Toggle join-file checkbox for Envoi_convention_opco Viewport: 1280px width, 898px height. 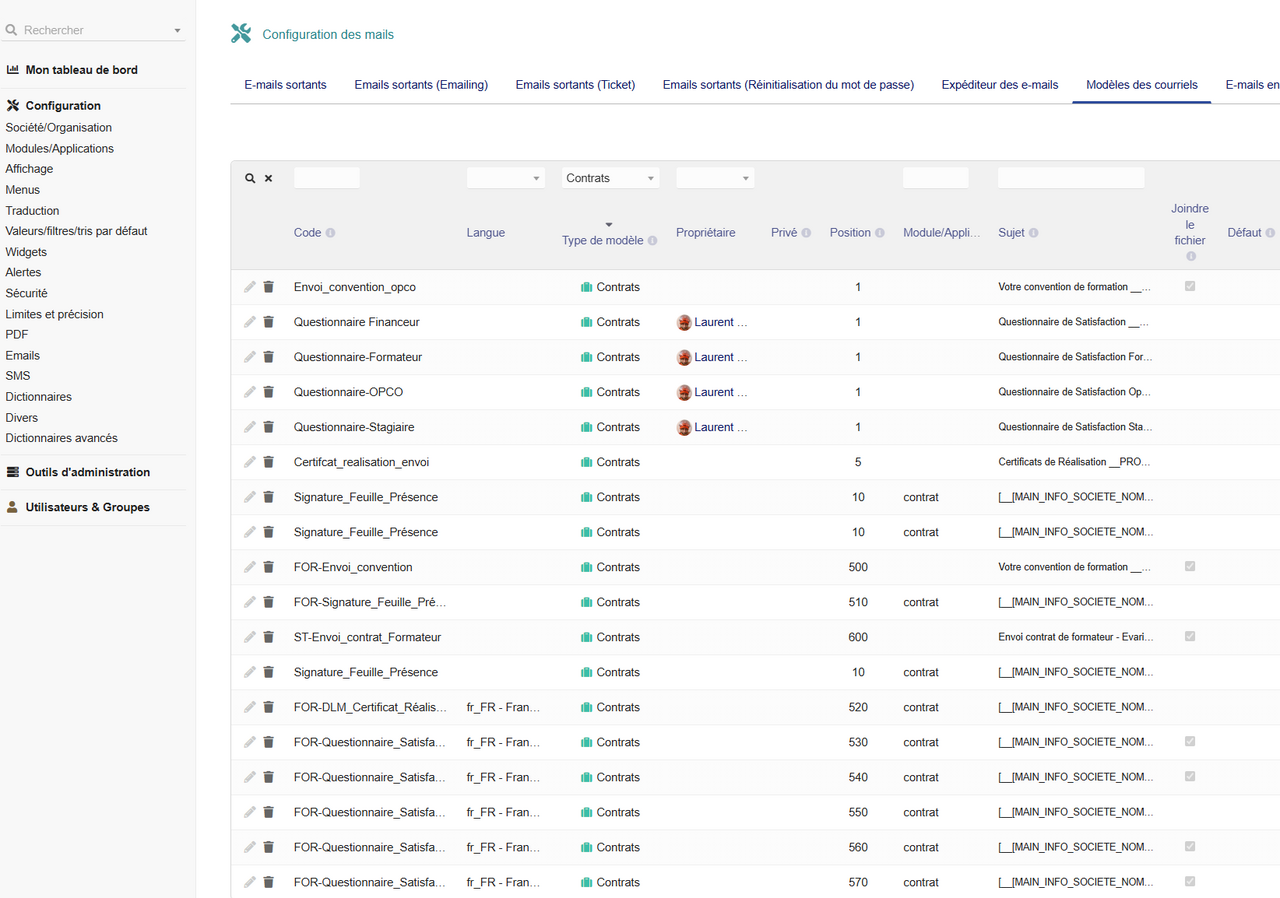[1190, 286]
